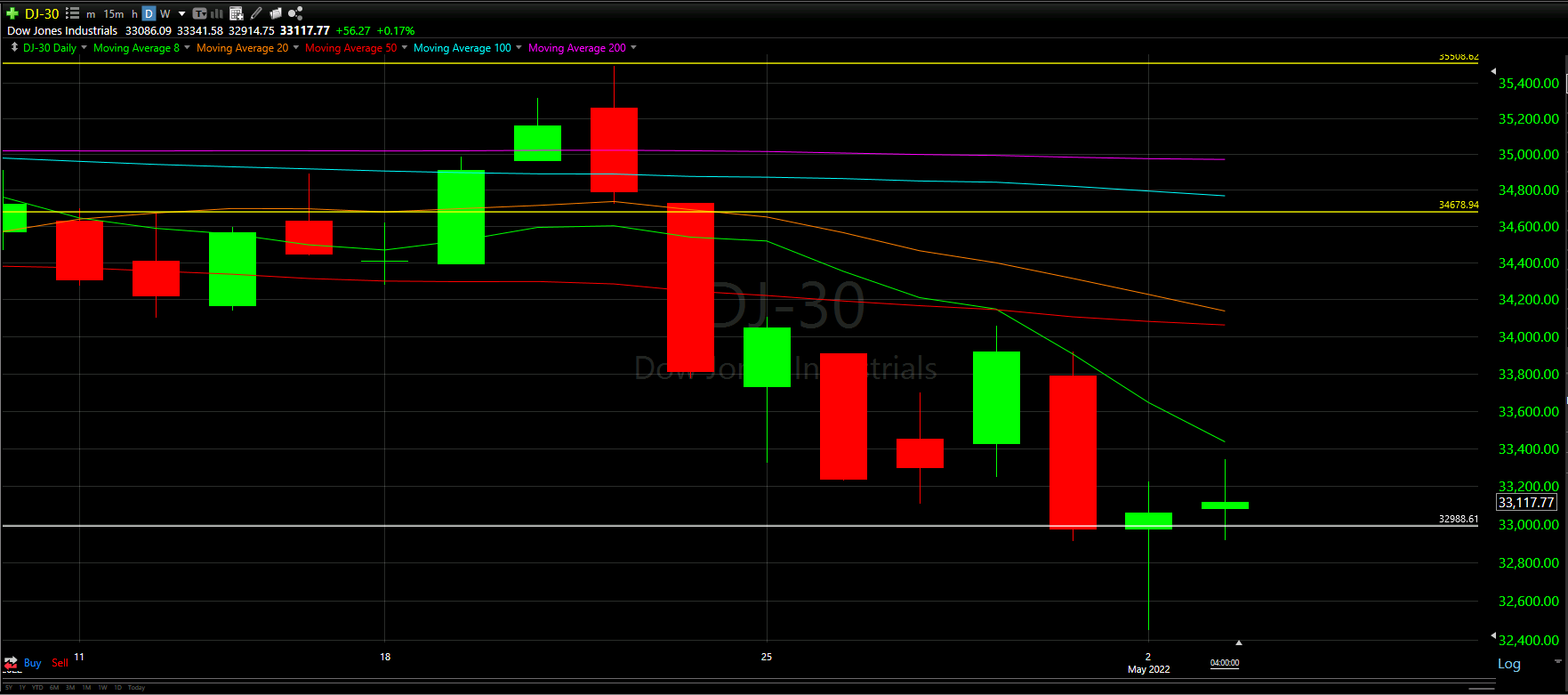Open the Moving Average 200 dropdown arrow
This screenshot has width=1568, height=695.
click(633, 47)
